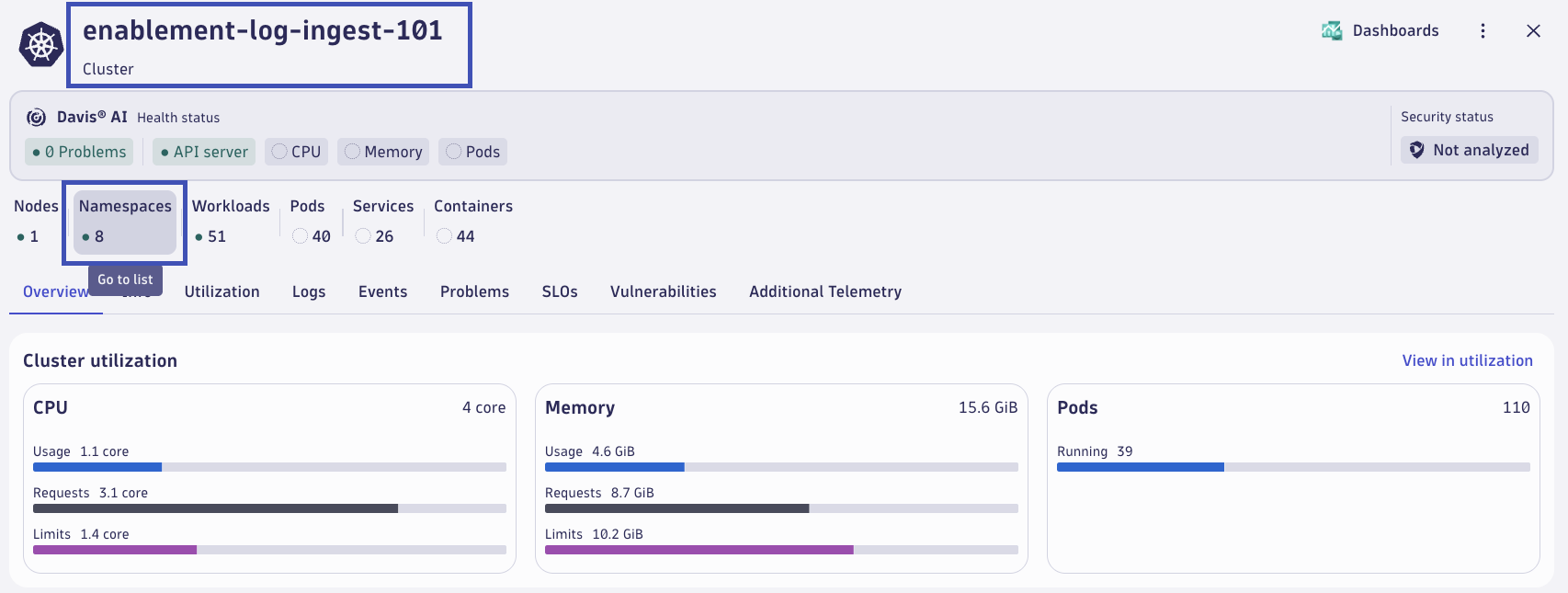
Task: Open the Dashboards icon link
Action: [1332, 30]
